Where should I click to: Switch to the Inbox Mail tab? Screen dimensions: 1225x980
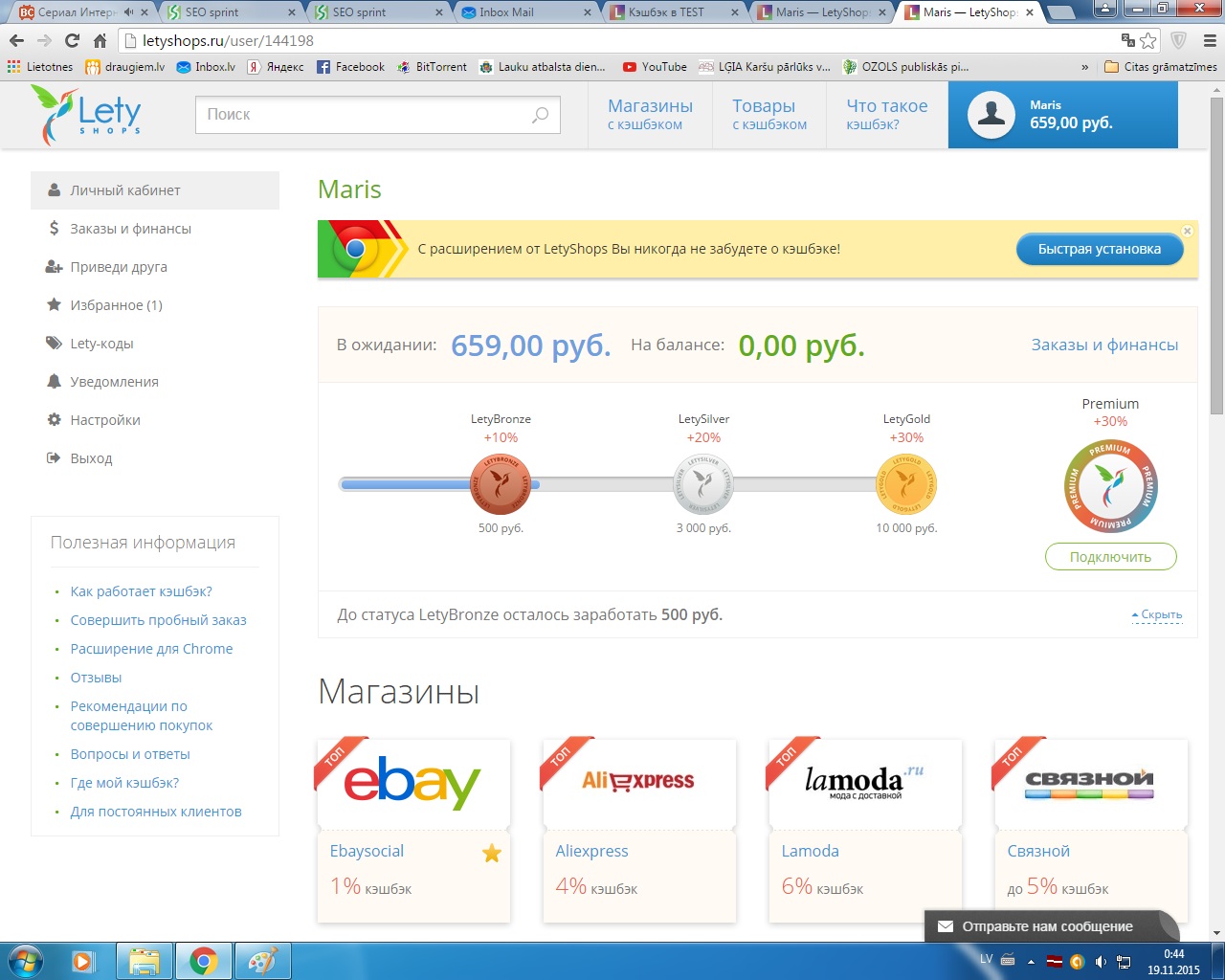point(525,12)
